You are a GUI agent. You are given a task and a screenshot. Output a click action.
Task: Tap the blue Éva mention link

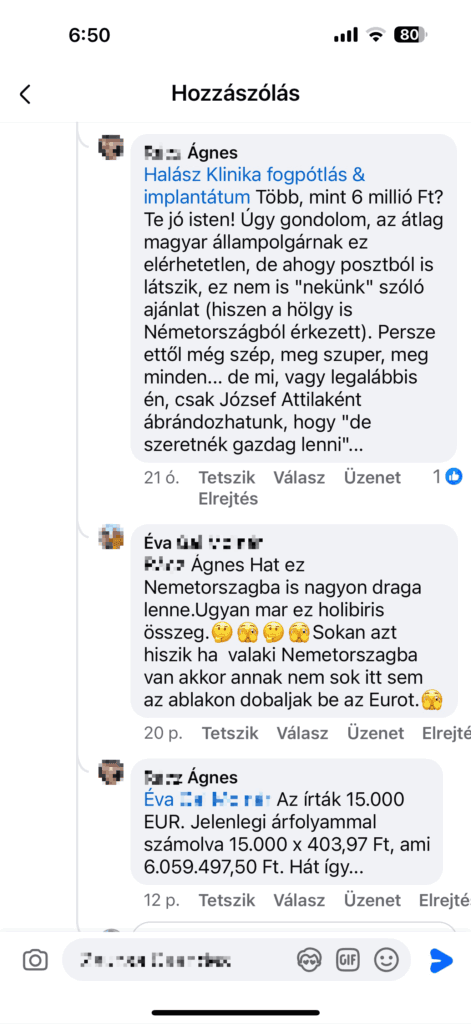[x=207, y=799]
